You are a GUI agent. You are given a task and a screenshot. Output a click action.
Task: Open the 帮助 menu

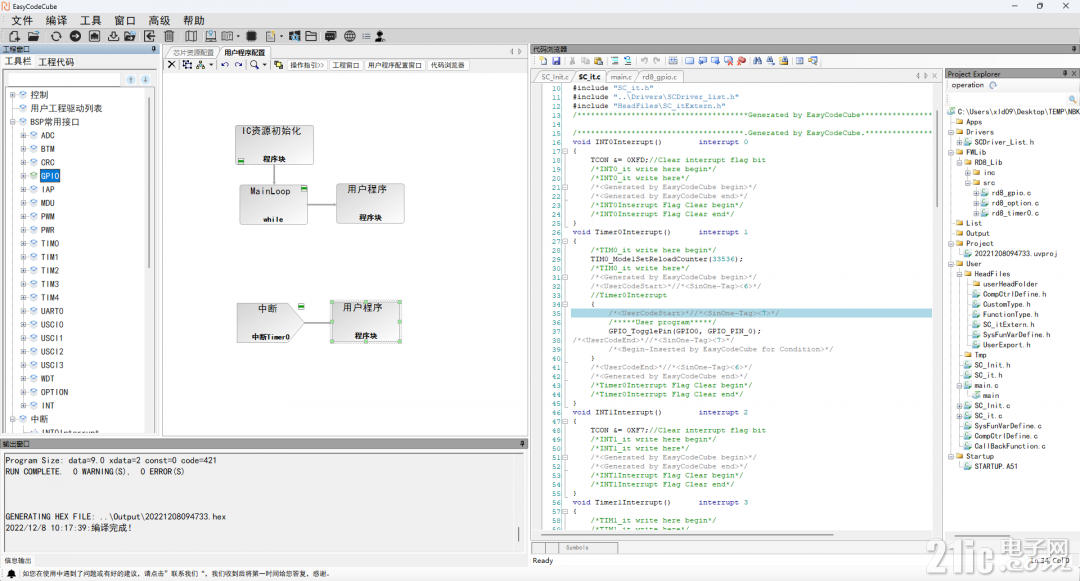click(194, 21)
